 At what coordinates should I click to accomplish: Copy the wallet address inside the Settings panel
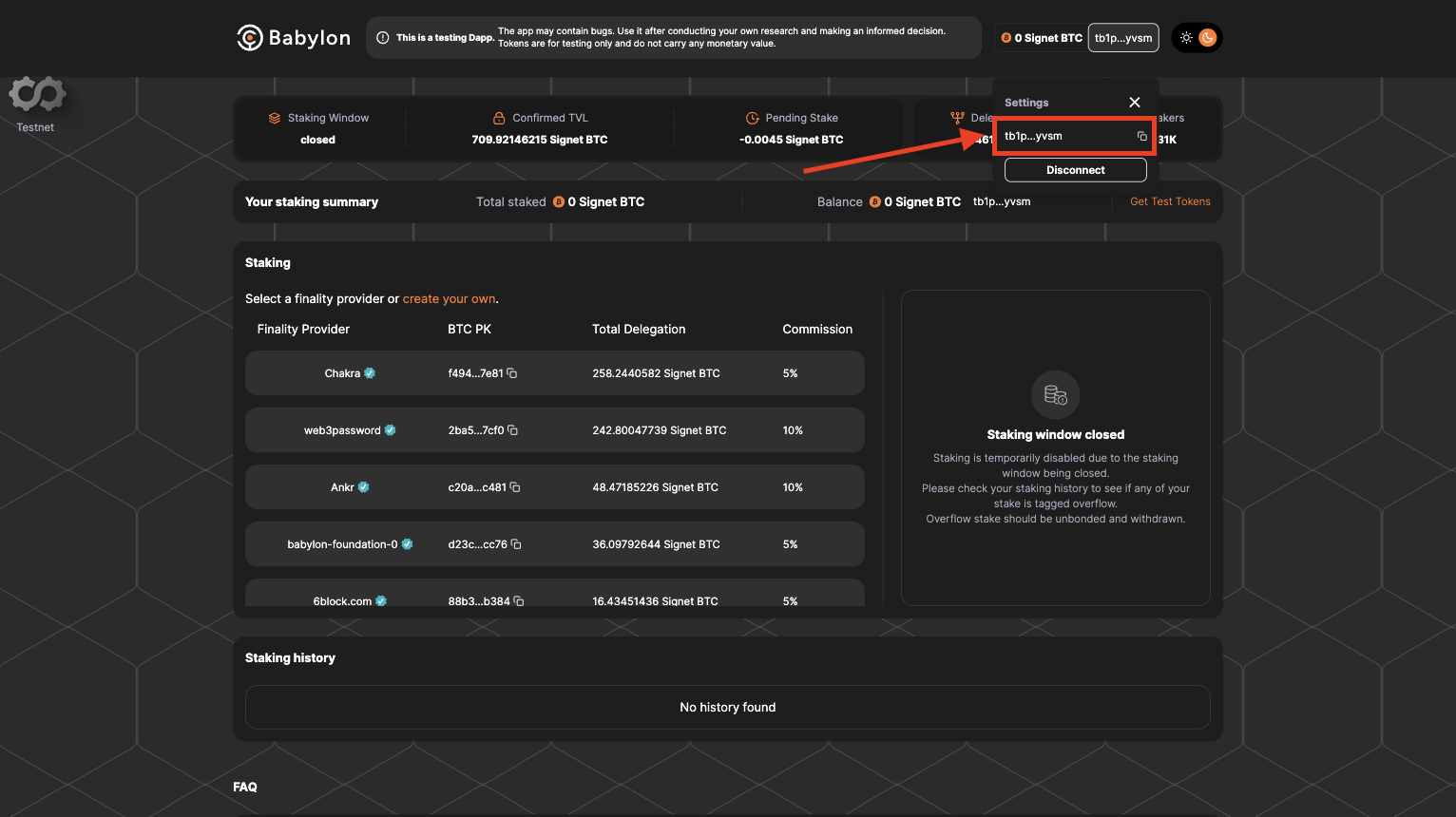click(x=1140, y=136)
